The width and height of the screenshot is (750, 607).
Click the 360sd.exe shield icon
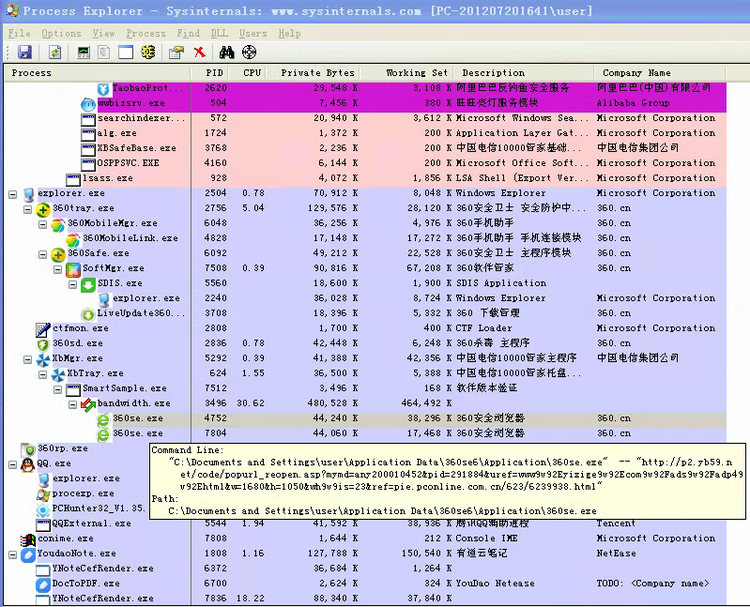(x=43, y=344)
